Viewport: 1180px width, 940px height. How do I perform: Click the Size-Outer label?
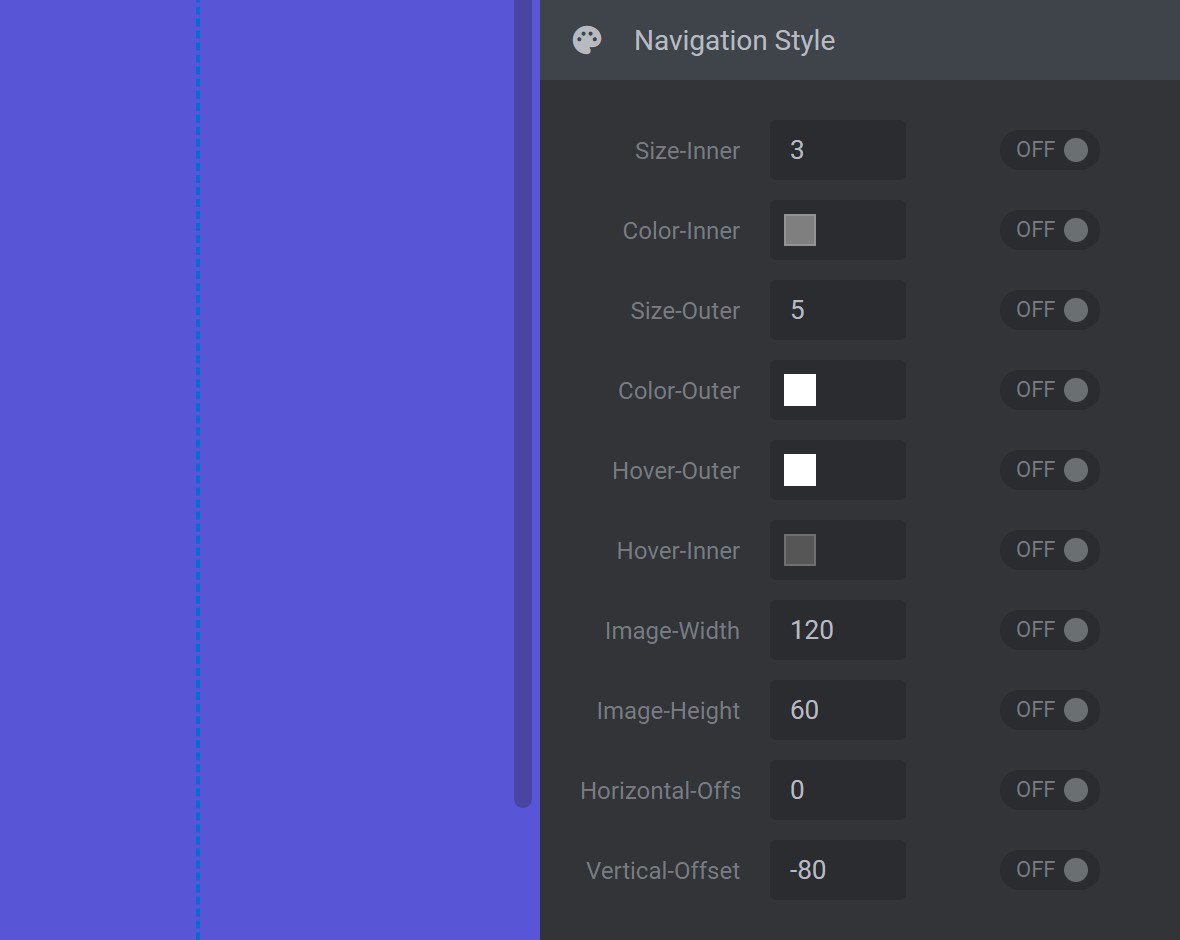click(x=685, y=311)
